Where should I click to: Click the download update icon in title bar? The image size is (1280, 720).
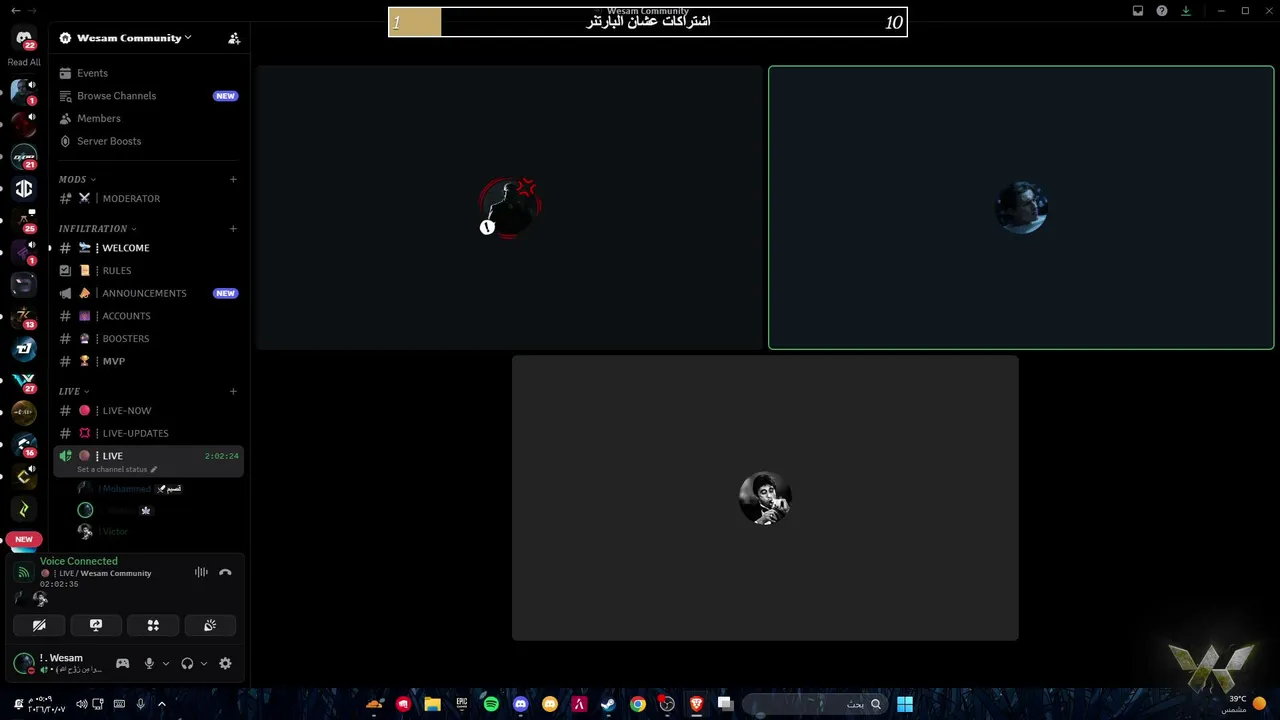(1186, 11)
